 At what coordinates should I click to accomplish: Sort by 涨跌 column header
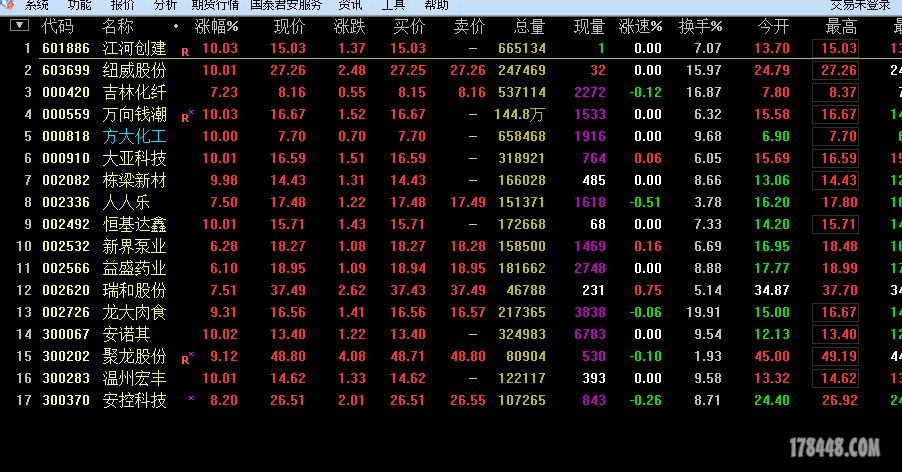(349, 26)
